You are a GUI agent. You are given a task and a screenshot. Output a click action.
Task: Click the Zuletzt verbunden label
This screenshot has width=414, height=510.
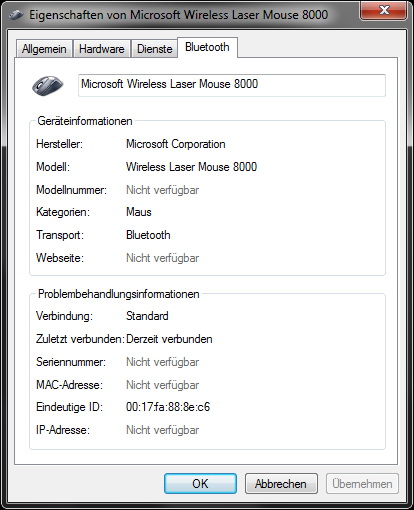80,339
